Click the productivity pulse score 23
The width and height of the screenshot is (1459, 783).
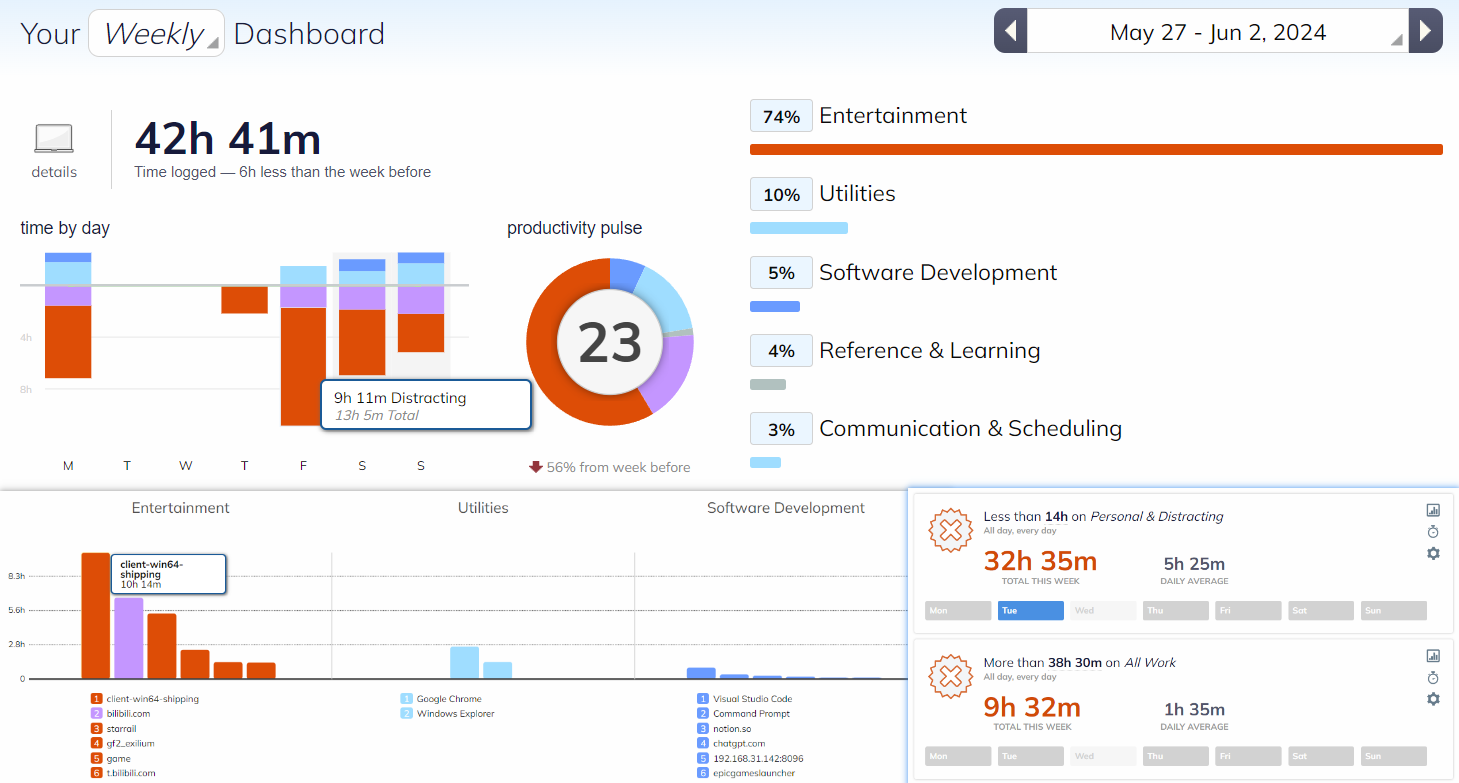coord(610,343)
